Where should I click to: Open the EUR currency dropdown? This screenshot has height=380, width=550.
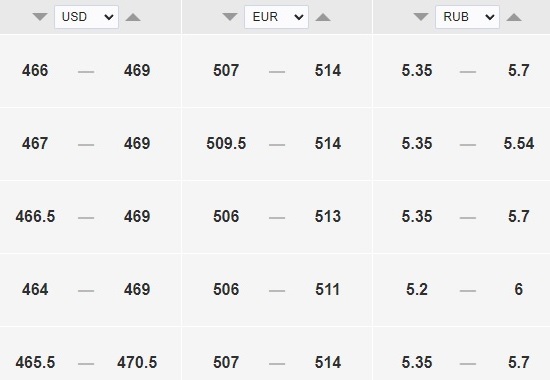pos(276,17)
